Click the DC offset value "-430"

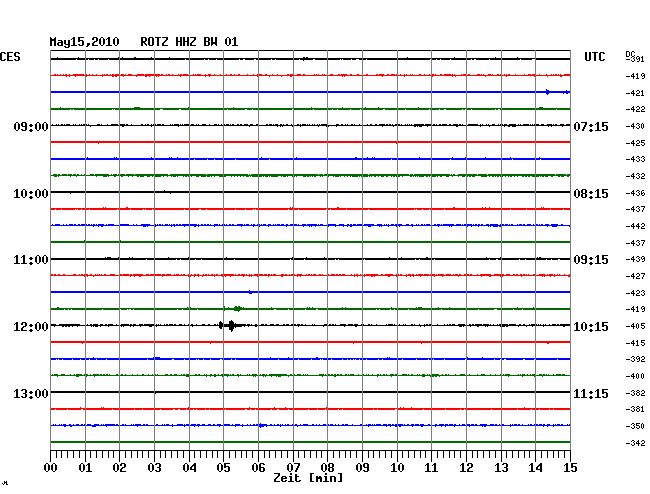pyautogui.click(x=635, y=126)
